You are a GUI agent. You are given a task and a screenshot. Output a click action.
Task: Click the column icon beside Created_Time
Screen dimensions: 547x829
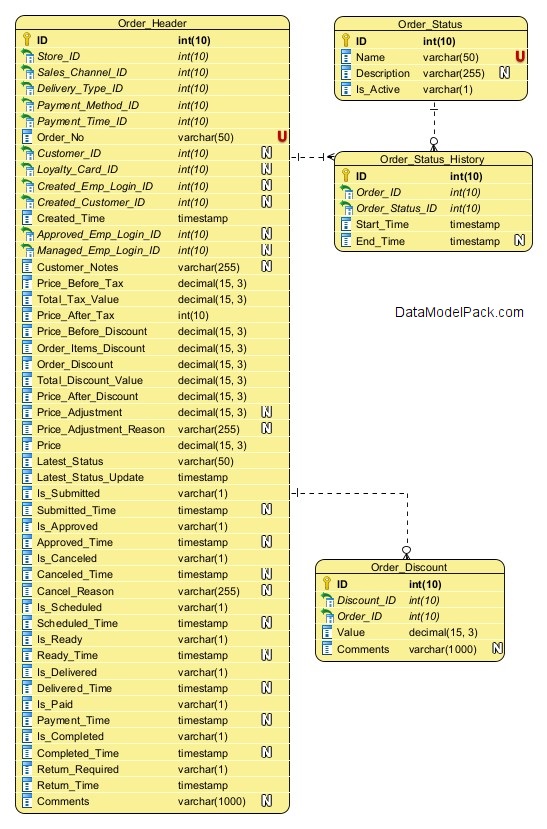pyautogui.click(x=27, y=218)
